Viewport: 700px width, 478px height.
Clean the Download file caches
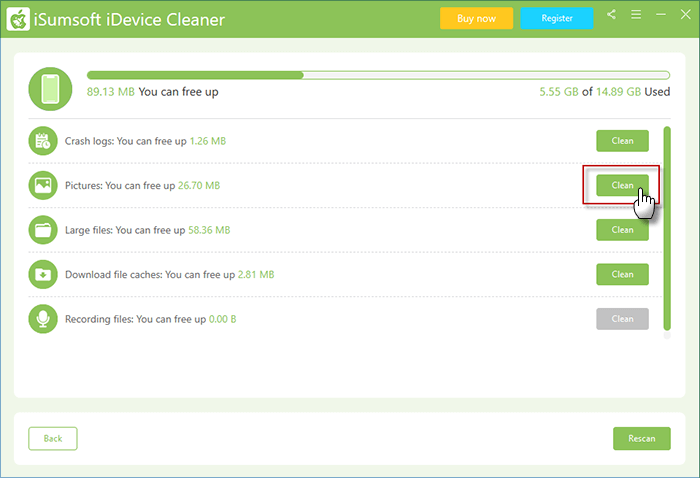click(622, 274)
